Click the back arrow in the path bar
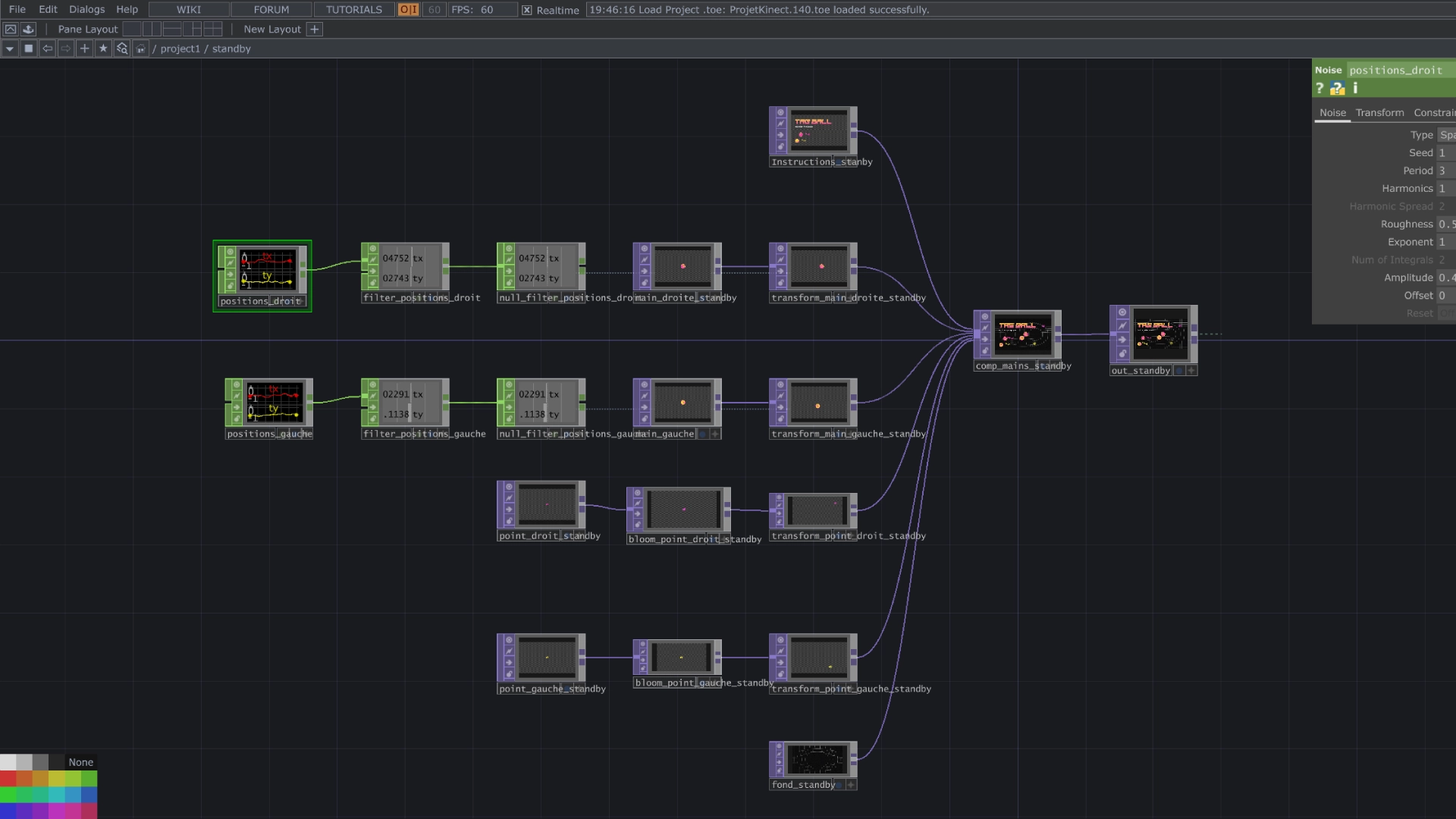This screenshot has height=819, width=1456. pos(47,49)
